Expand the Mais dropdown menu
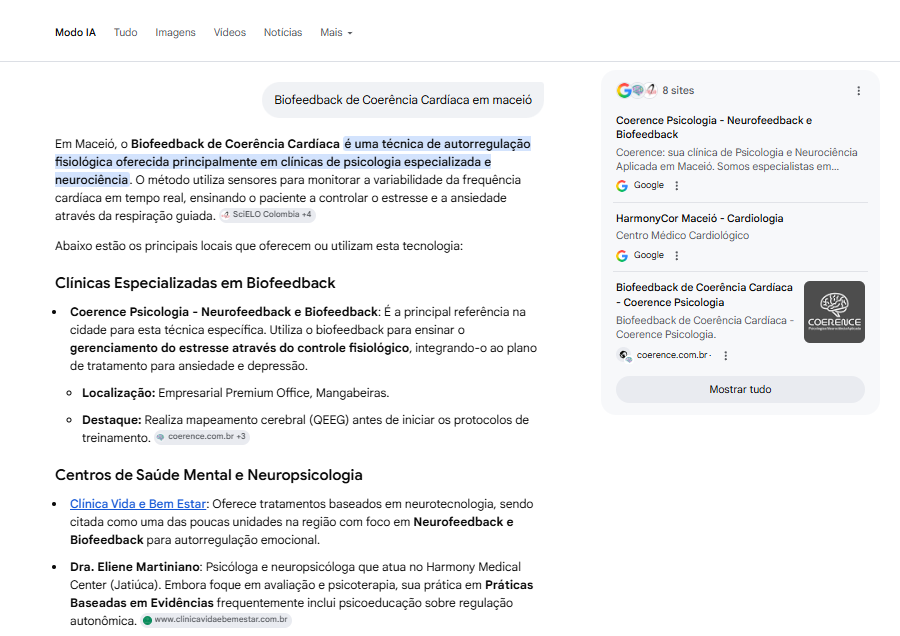The width and height of the screenshot is (900, 636). click(x=336, y=33)
